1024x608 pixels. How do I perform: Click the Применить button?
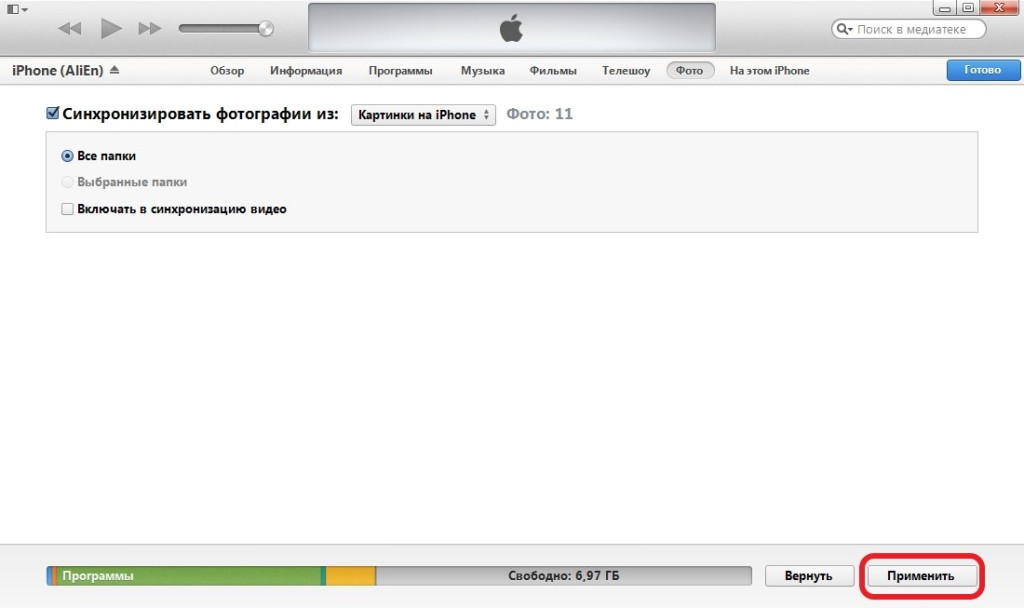(920, 576)
